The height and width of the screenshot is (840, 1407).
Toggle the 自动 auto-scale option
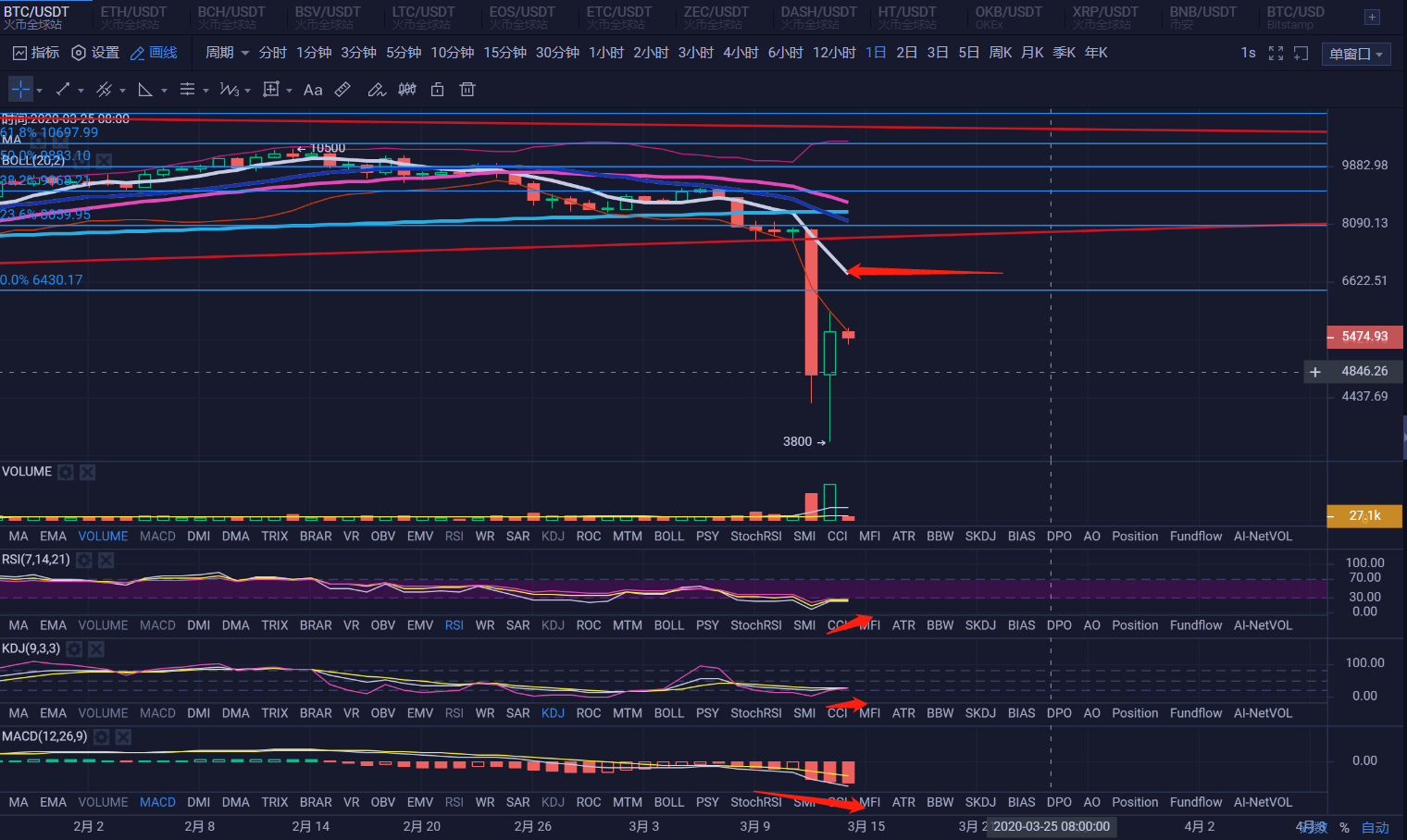(x=1376, y=827)
